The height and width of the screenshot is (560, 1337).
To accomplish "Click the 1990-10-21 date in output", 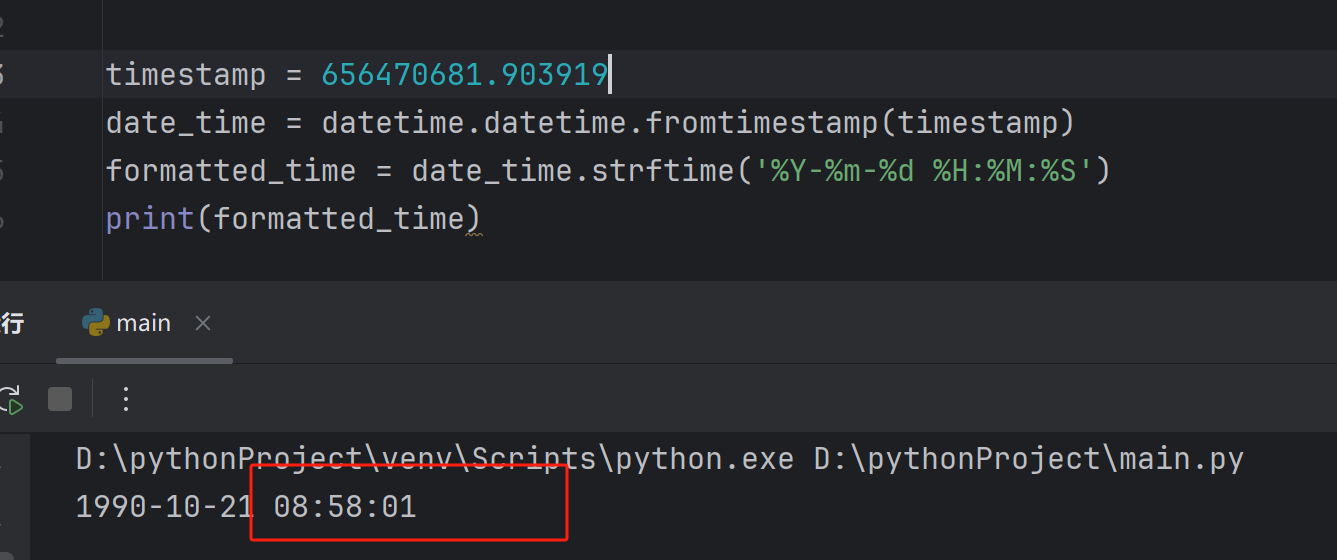I will point(165,507).
